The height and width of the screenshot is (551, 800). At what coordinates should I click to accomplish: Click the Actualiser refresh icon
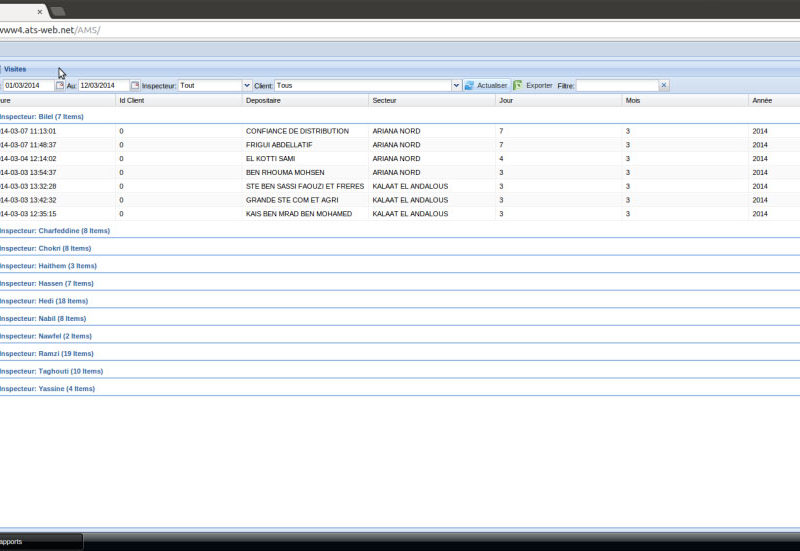pyautogui.click(x=469, y=86)
